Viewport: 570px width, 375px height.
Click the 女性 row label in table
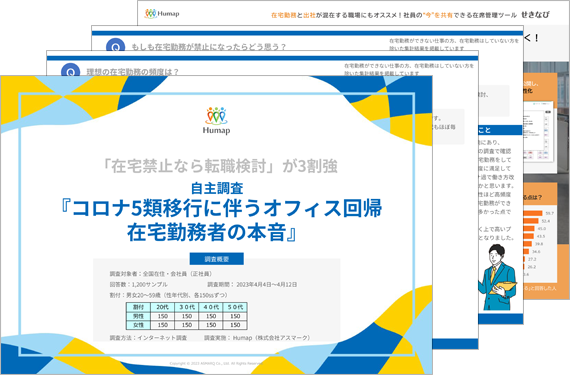139,325
